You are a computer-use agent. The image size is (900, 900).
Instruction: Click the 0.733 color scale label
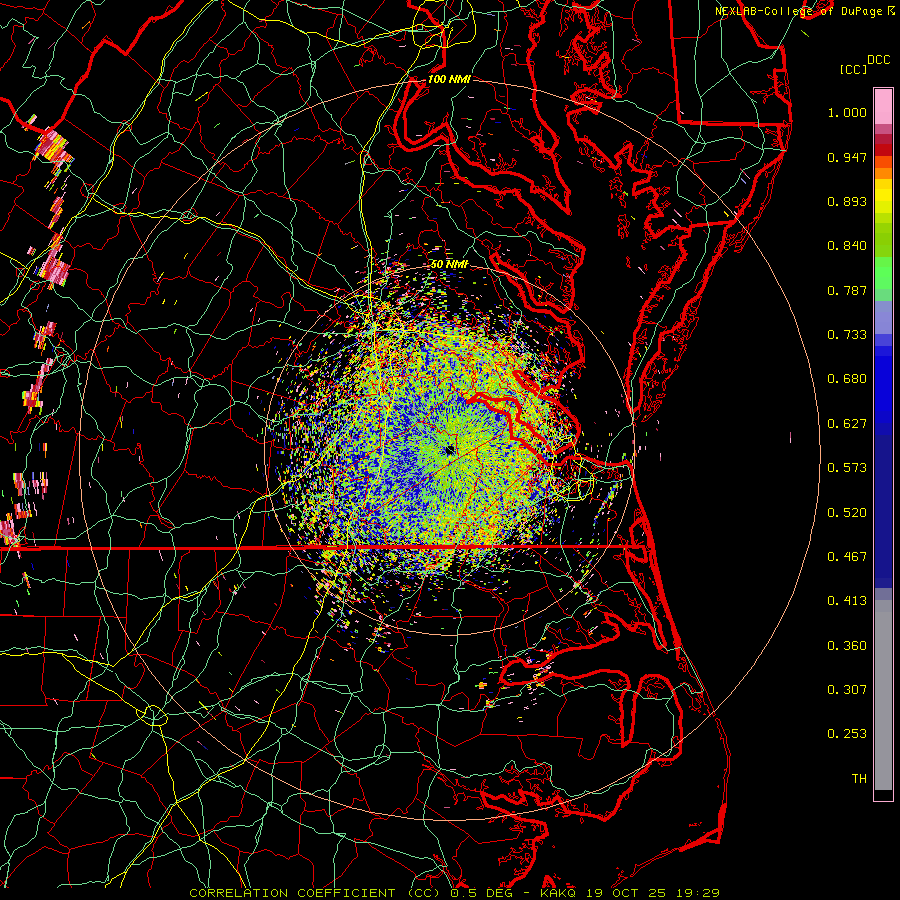[847, 335]
